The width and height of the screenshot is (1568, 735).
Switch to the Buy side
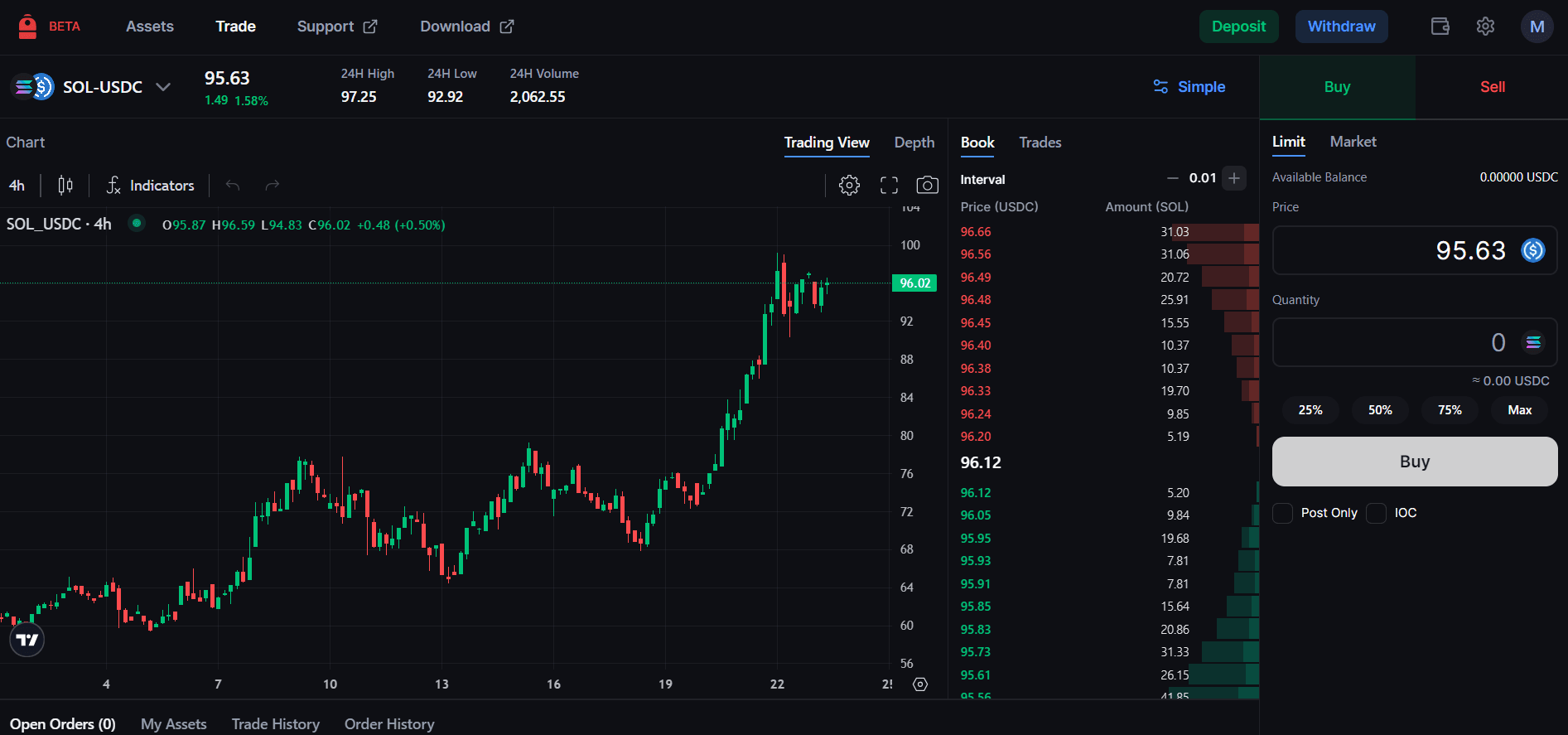point(1337,87)
